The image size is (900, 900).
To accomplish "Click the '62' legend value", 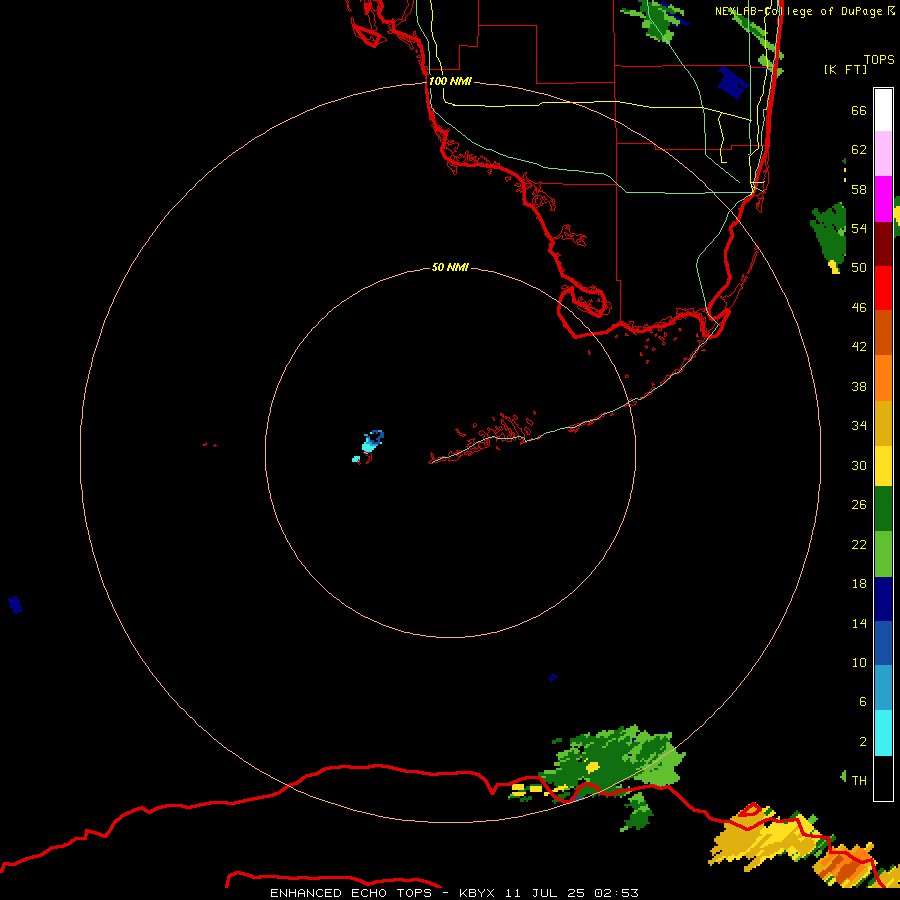I will pos(859,150).
